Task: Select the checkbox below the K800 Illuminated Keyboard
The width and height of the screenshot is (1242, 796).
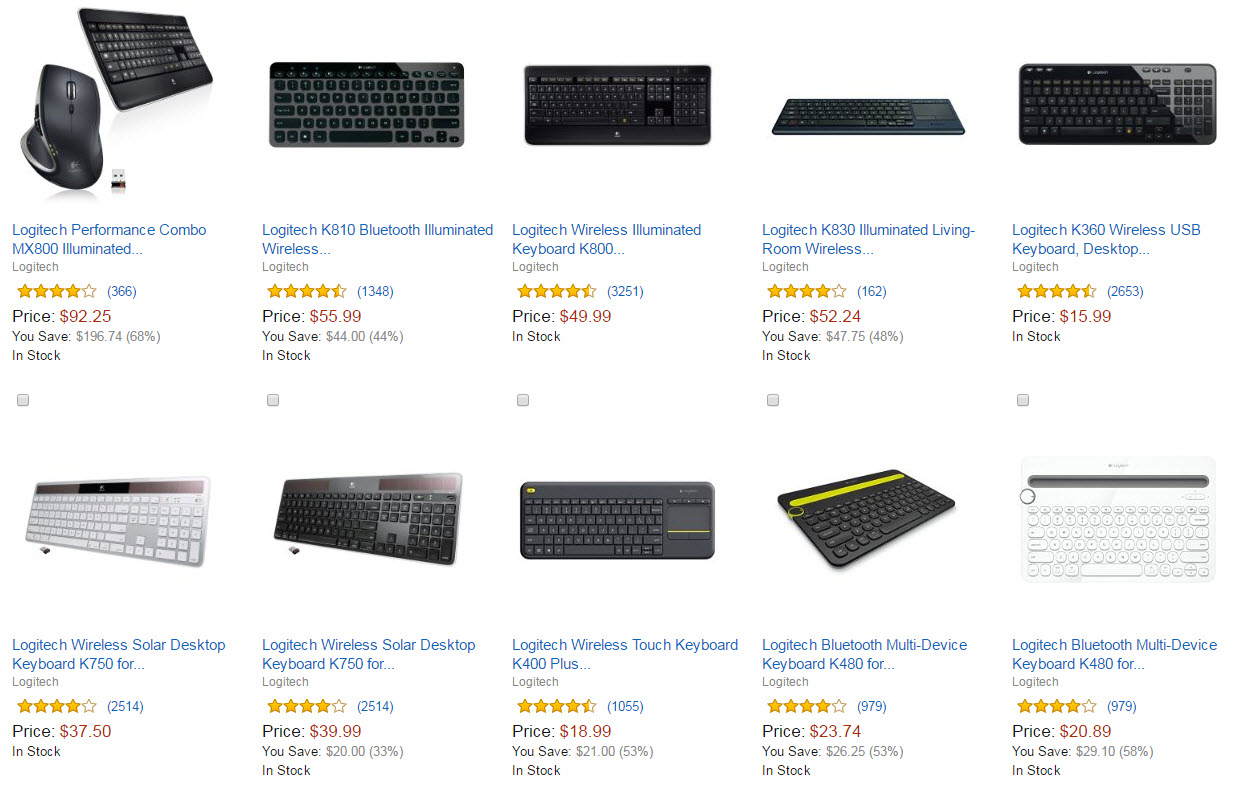Action: coord(523,400)
